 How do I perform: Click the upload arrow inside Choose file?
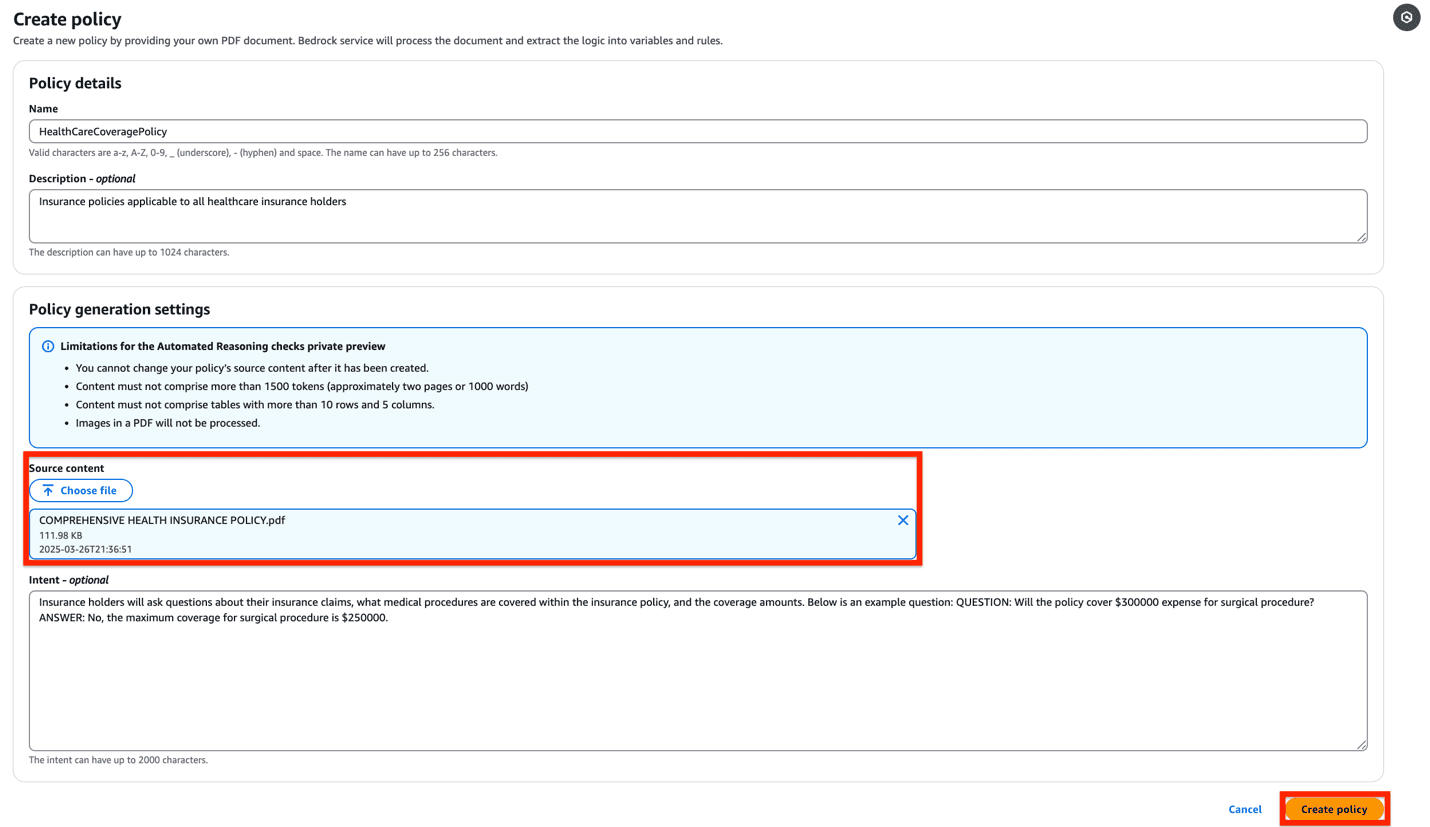(x=49, y=490)
